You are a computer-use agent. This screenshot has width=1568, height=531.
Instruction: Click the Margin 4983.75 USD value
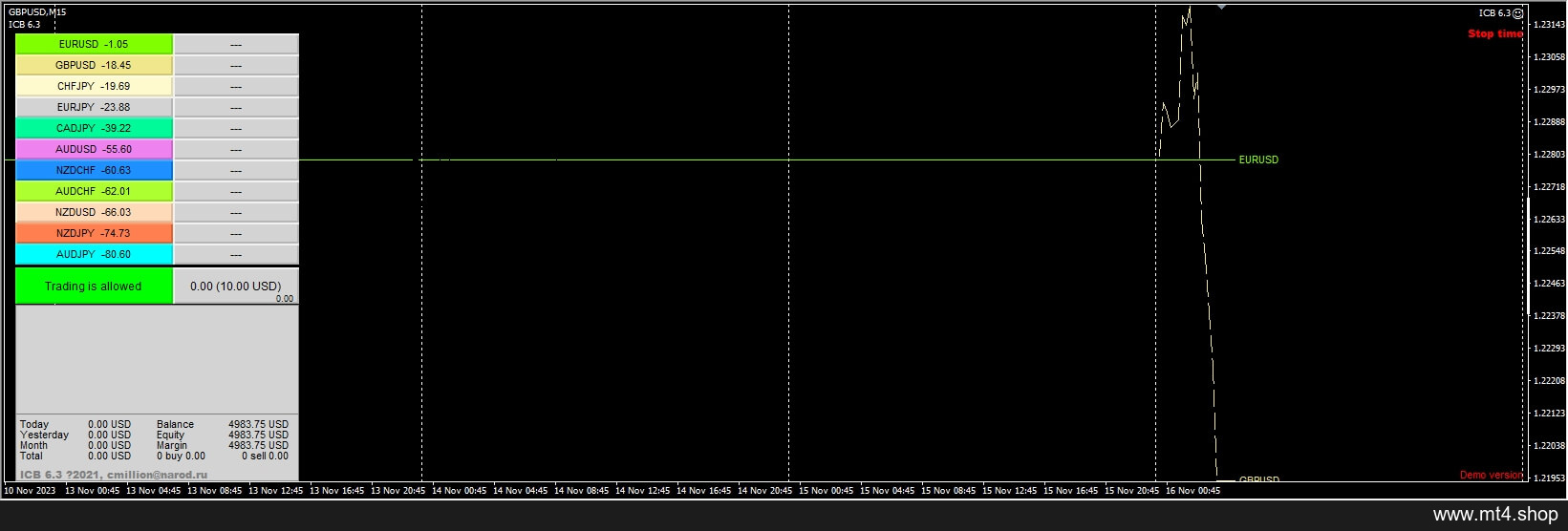[x=258, y=445]
